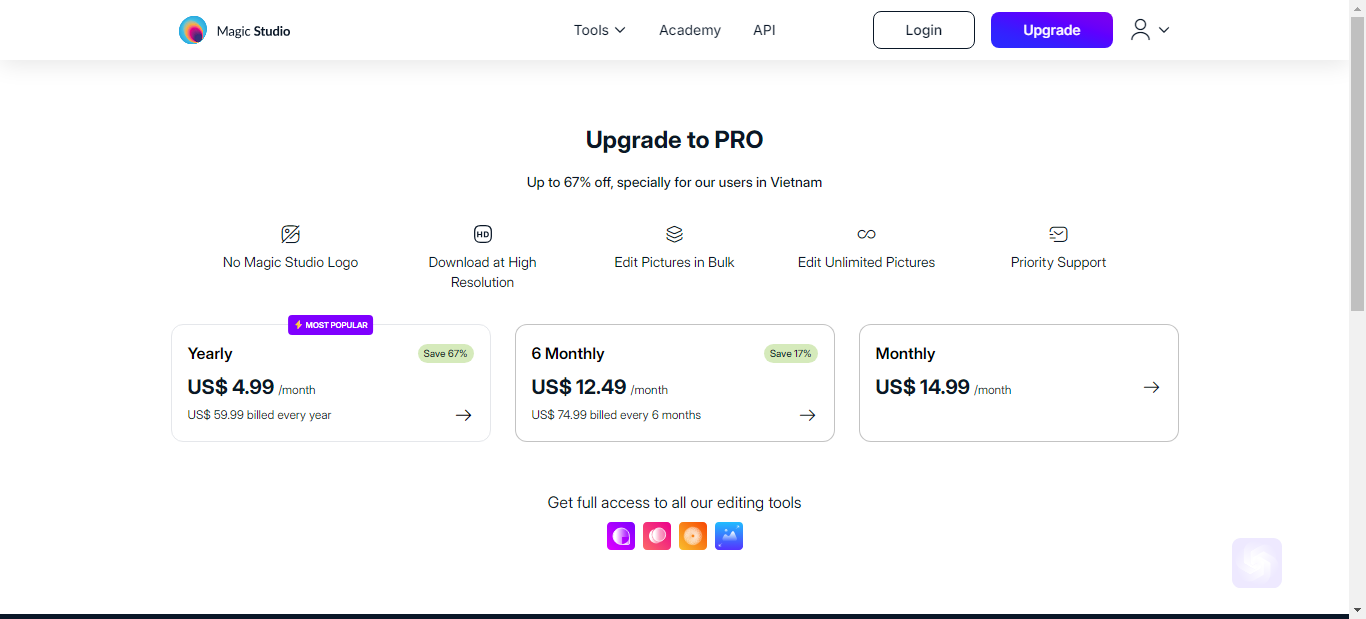
Task: Choose the 6 Monthly plan card
Action: coord(675,383)
